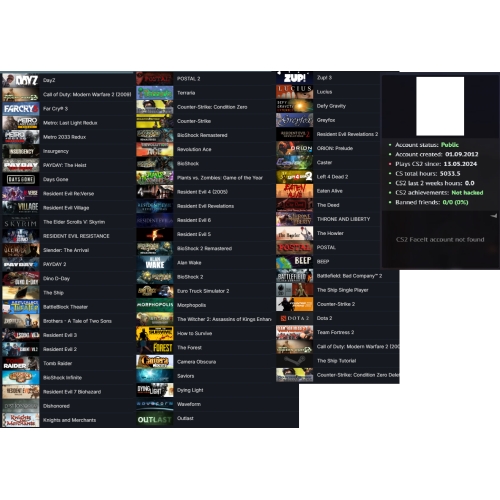Select the Resident Evil Village thumbnail

21,208
